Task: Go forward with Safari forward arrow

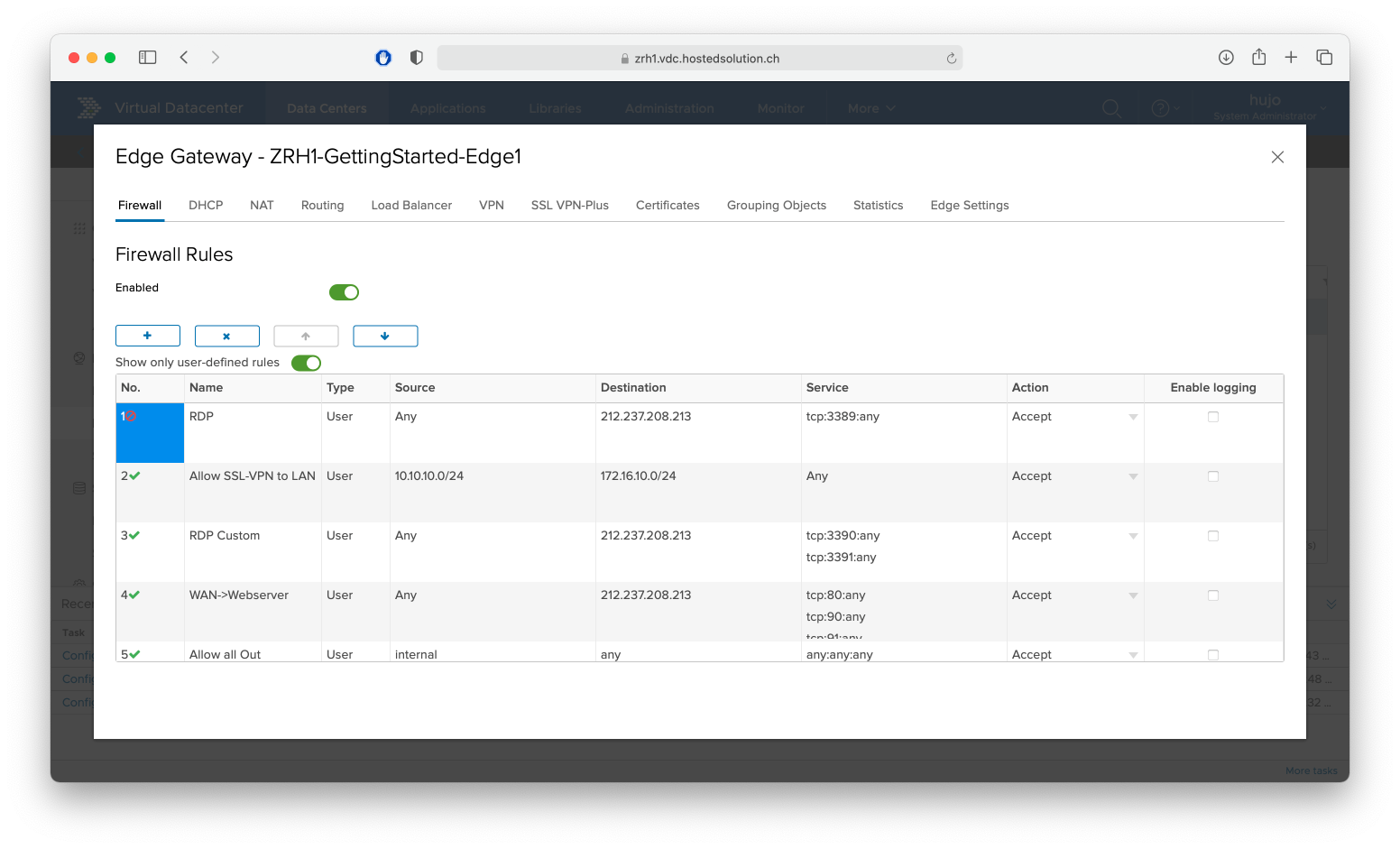Action: 215,58
